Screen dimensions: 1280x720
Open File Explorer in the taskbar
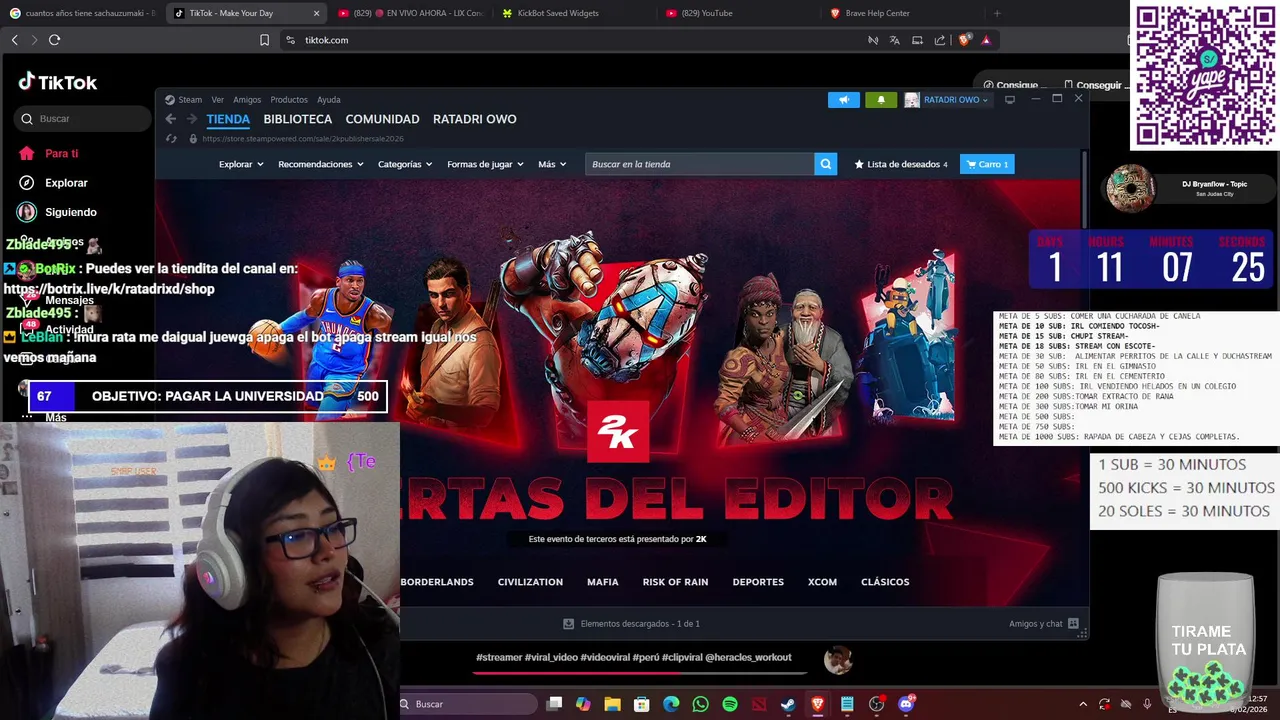tap(612, 704)
